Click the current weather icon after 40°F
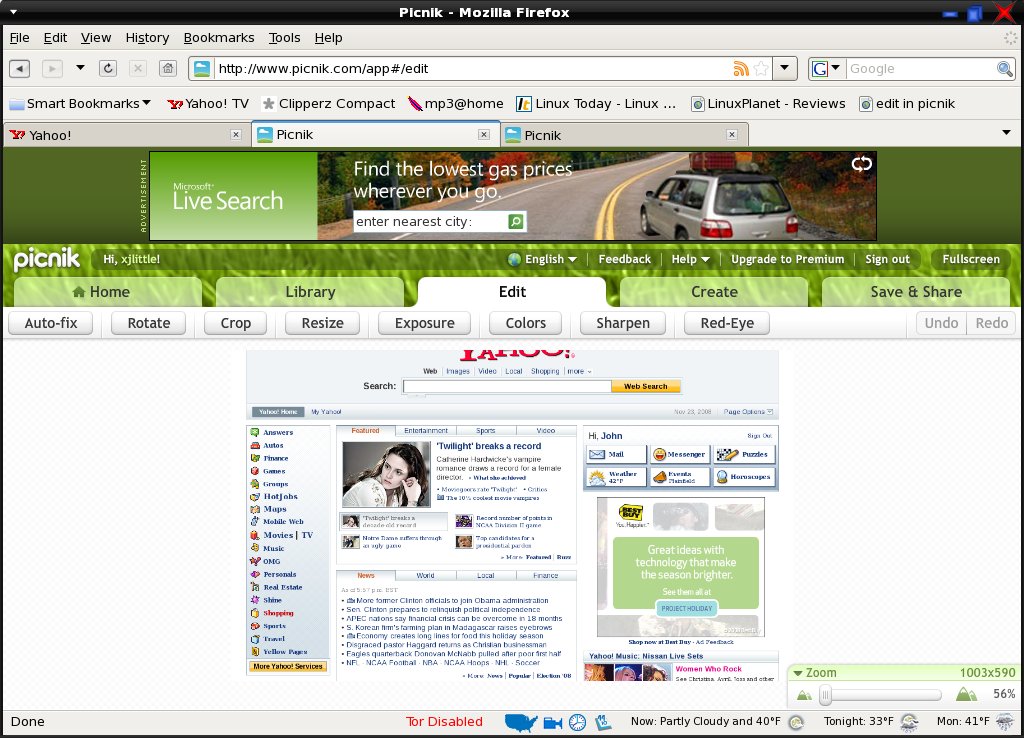The height and width of the screenshot is (738, 1024). click(x=795, y=722)
